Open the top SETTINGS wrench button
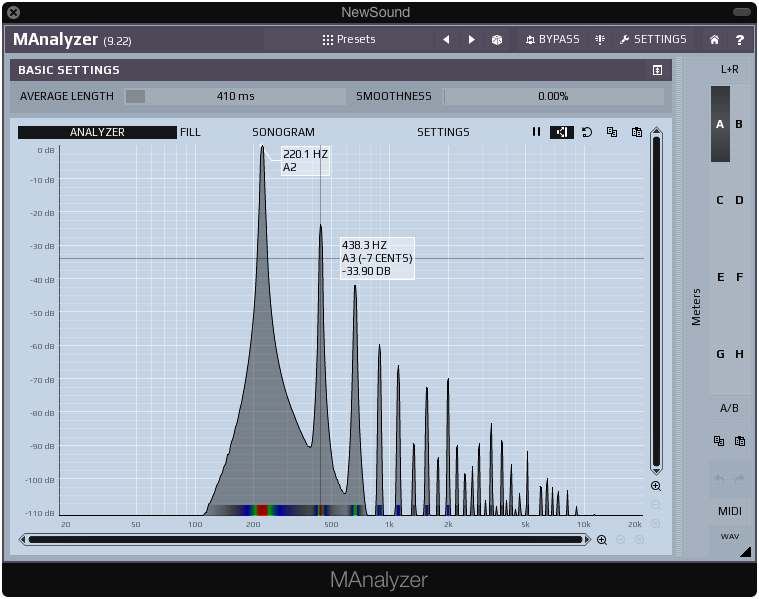This screenshot has height=599, width=759. [x=653, y=39]
